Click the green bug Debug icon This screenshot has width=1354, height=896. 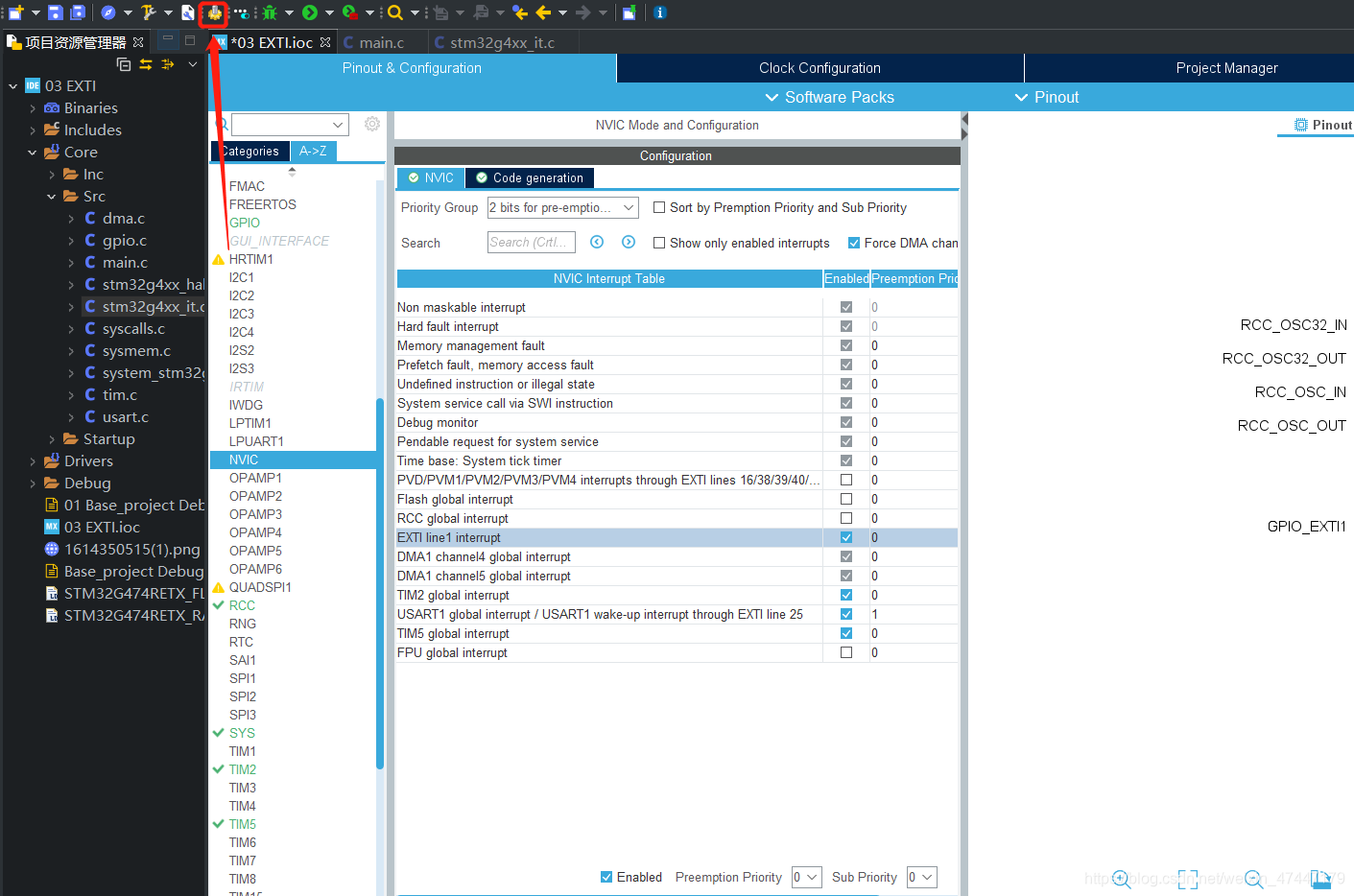[x=270, y=12]
